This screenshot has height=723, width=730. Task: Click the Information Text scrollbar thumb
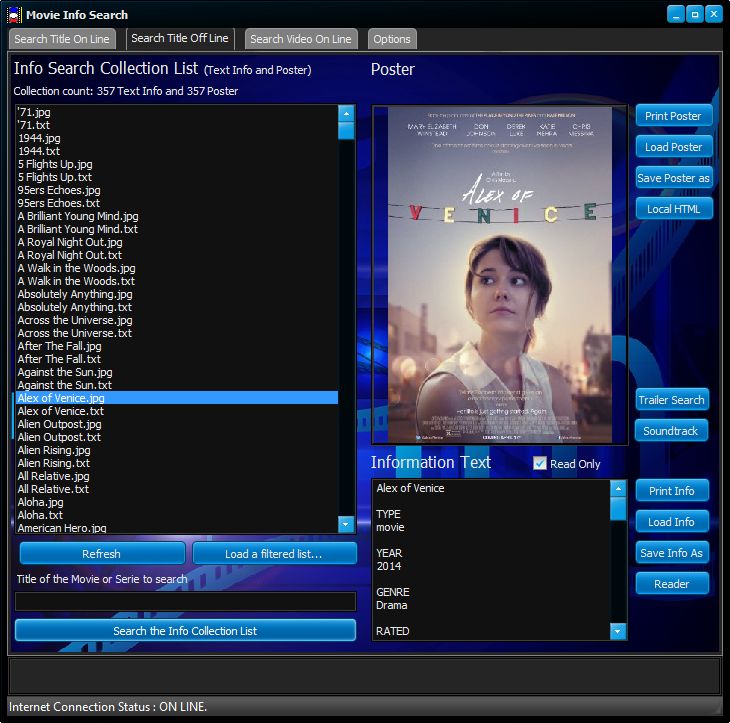(618, 509)
